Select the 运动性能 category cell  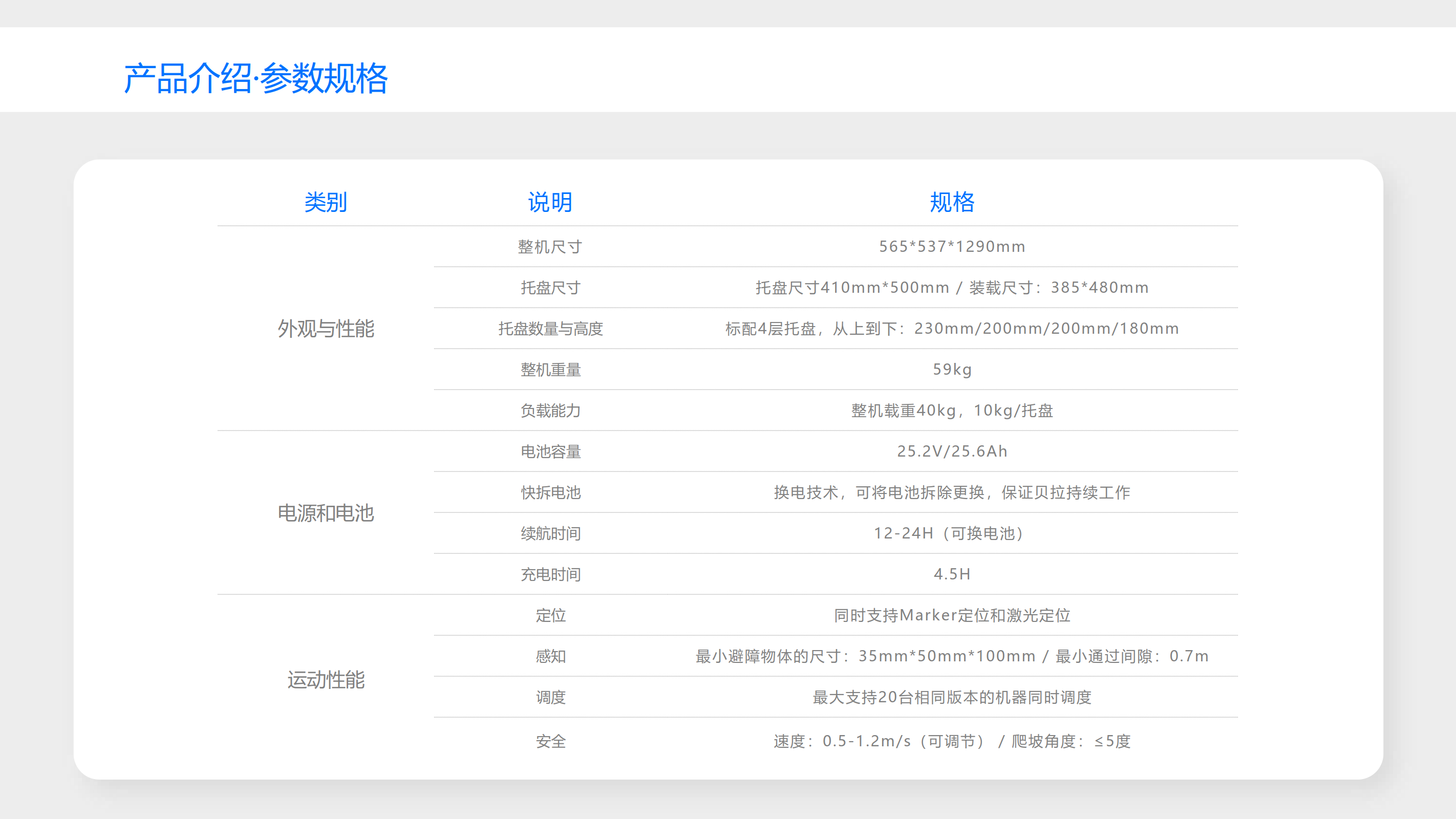pos(326,679)
